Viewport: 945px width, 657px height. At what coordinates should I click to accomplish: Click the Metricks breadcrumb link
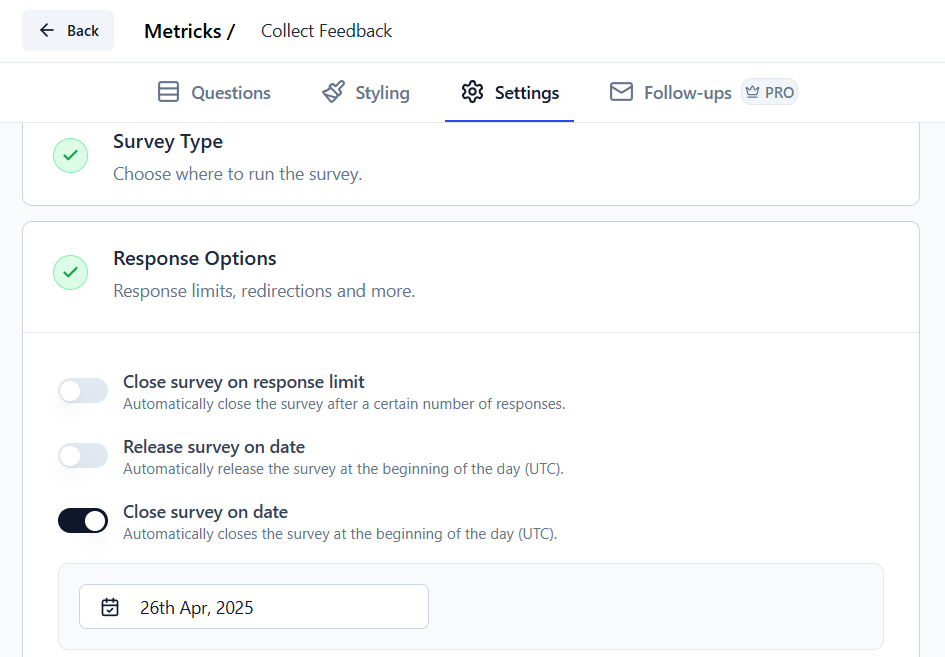[182, 30]
